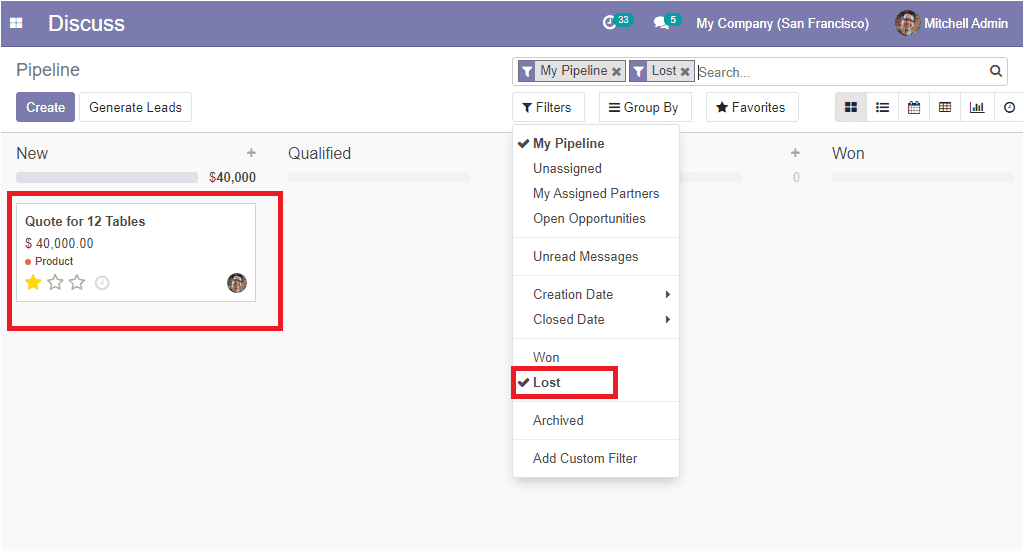1024x552 pixels.
Task: Switch to List view
Action: [x=882, y=107]
